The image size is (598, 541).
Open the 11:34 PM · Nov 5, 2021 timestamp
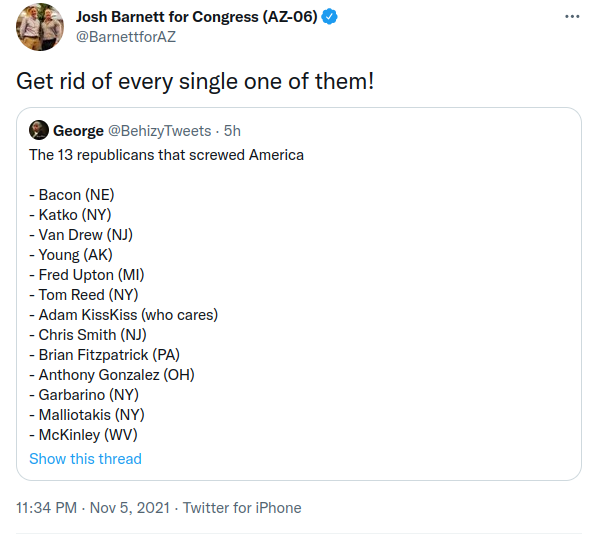click(x=93, y=508)
